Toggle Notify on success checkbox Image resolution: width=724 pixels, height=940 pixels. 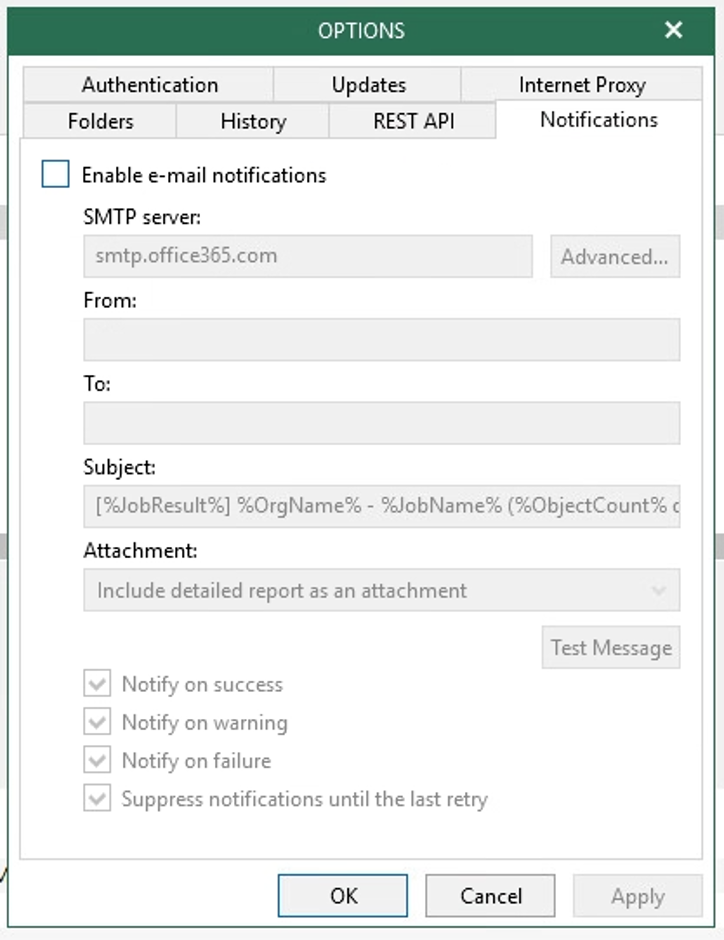(x=97, y=685)
